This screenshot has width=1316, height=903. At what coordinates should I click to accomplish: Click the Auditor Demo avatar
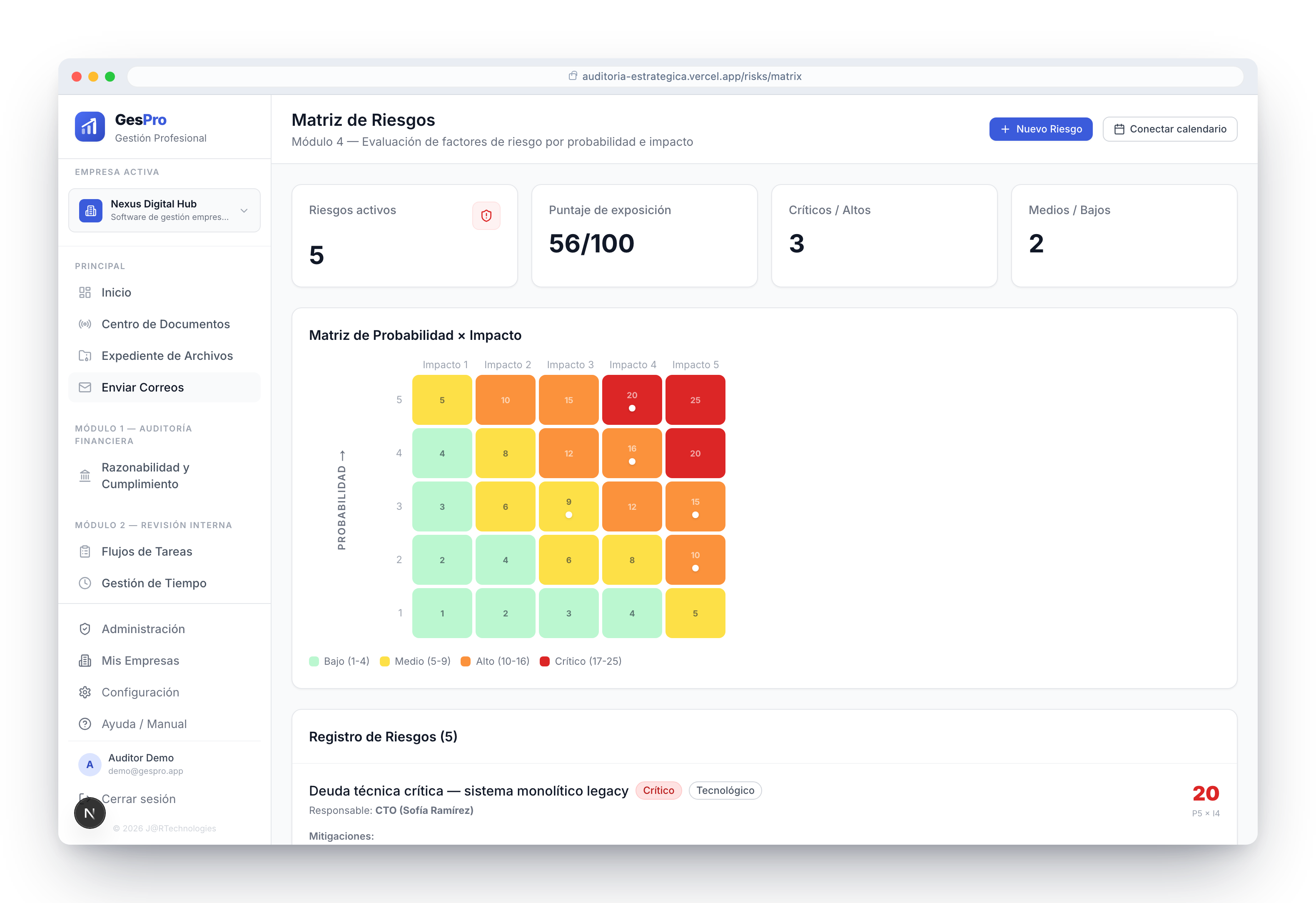point(90,765)
